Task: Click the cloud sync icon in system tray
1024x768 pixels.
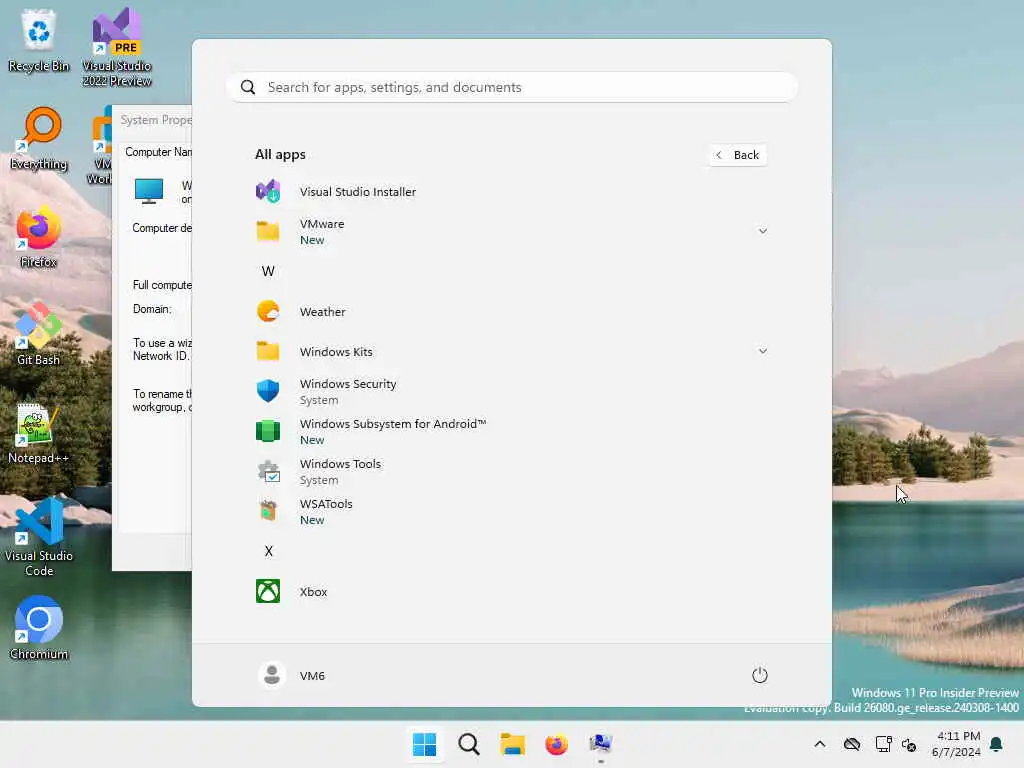Action: (852, 744)
